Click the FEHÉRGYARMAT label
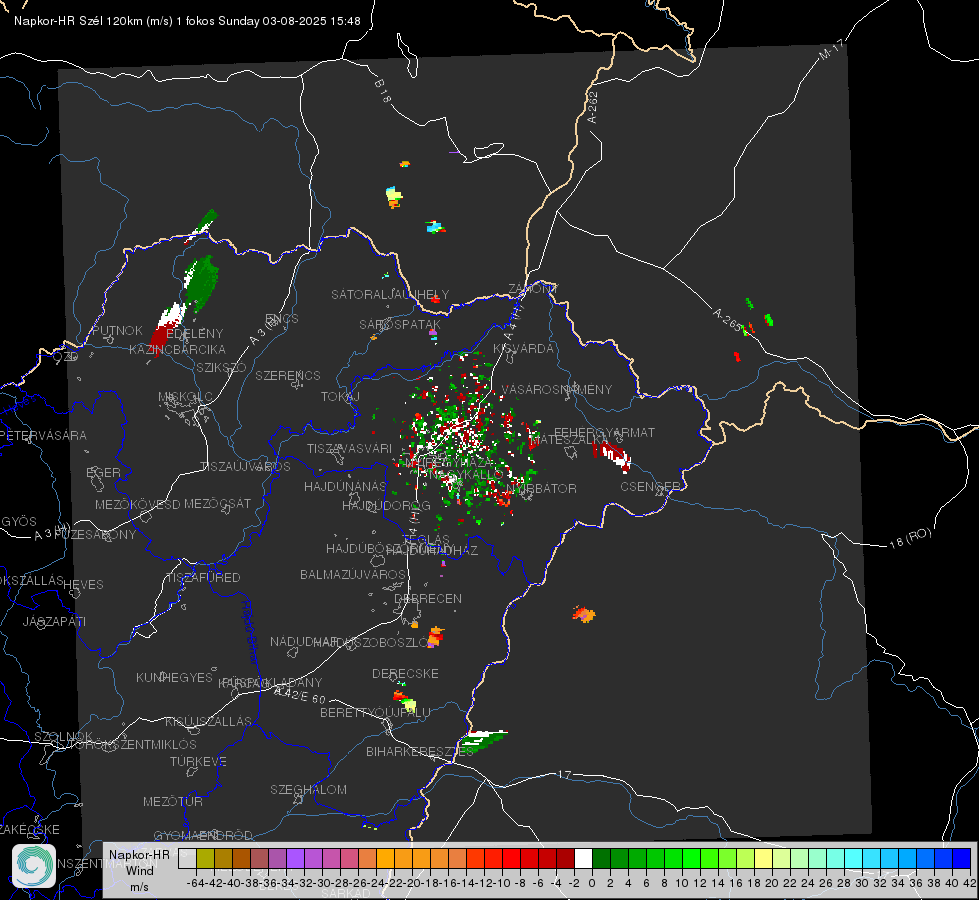Screen dimensions: 979x900 click(604, 432)
